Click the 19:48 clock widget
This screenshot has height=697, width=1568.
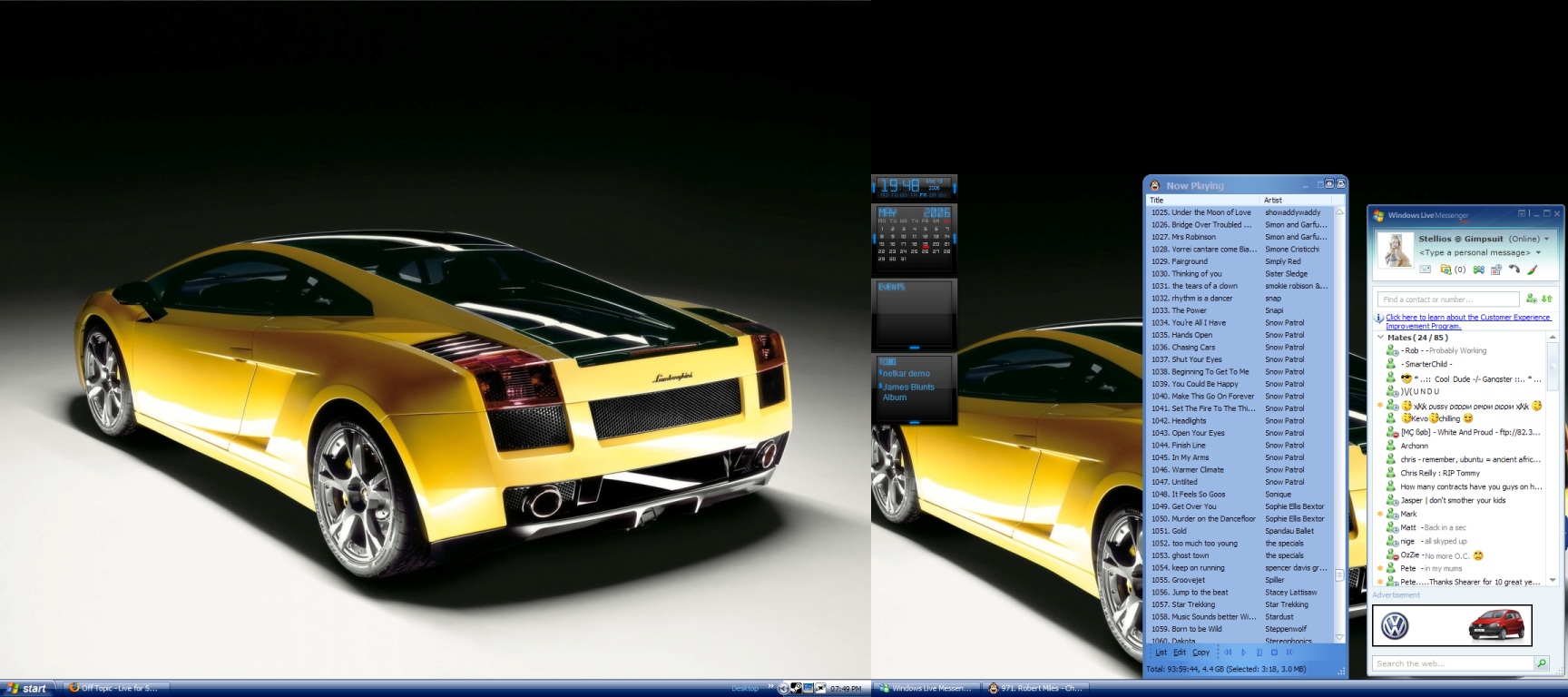click(x=915, y=187)
